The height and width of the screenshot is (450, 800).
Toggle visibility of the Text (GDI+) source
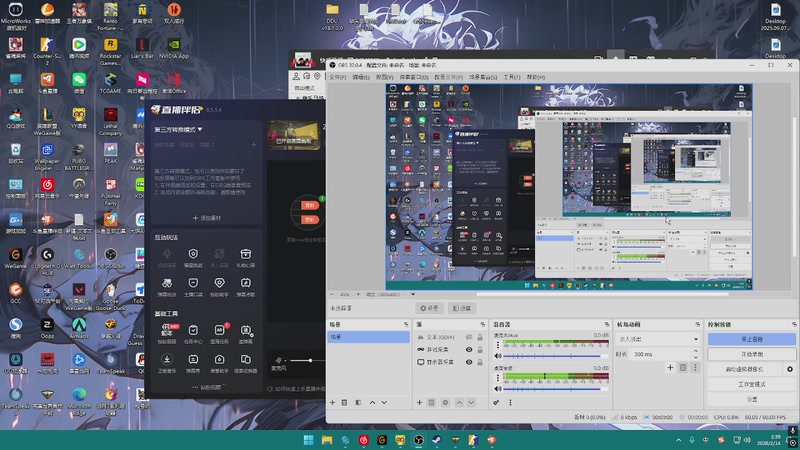pyautogui.click(x=469, y=337)
